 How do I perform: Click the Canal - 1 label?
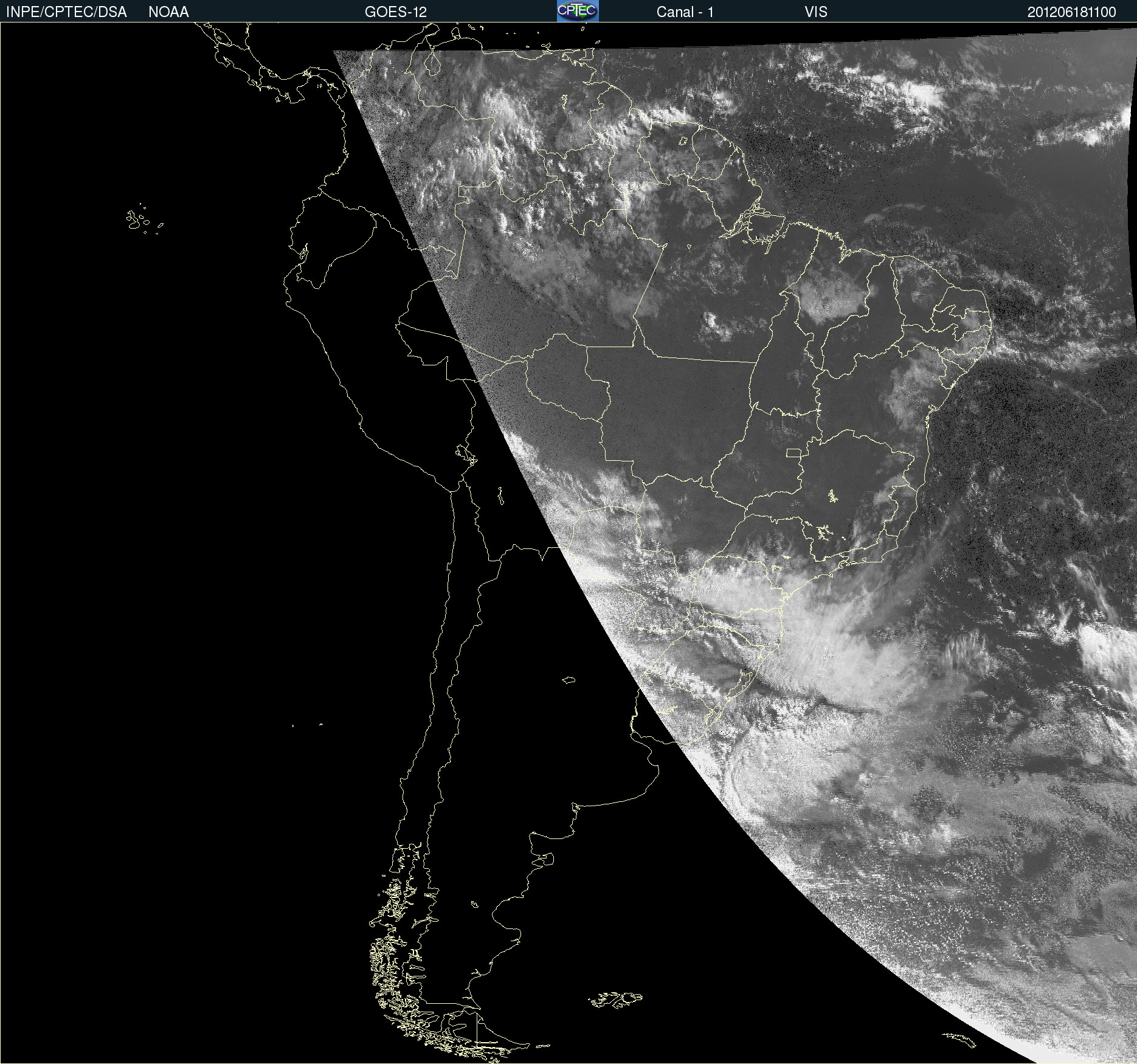(685, 12)
